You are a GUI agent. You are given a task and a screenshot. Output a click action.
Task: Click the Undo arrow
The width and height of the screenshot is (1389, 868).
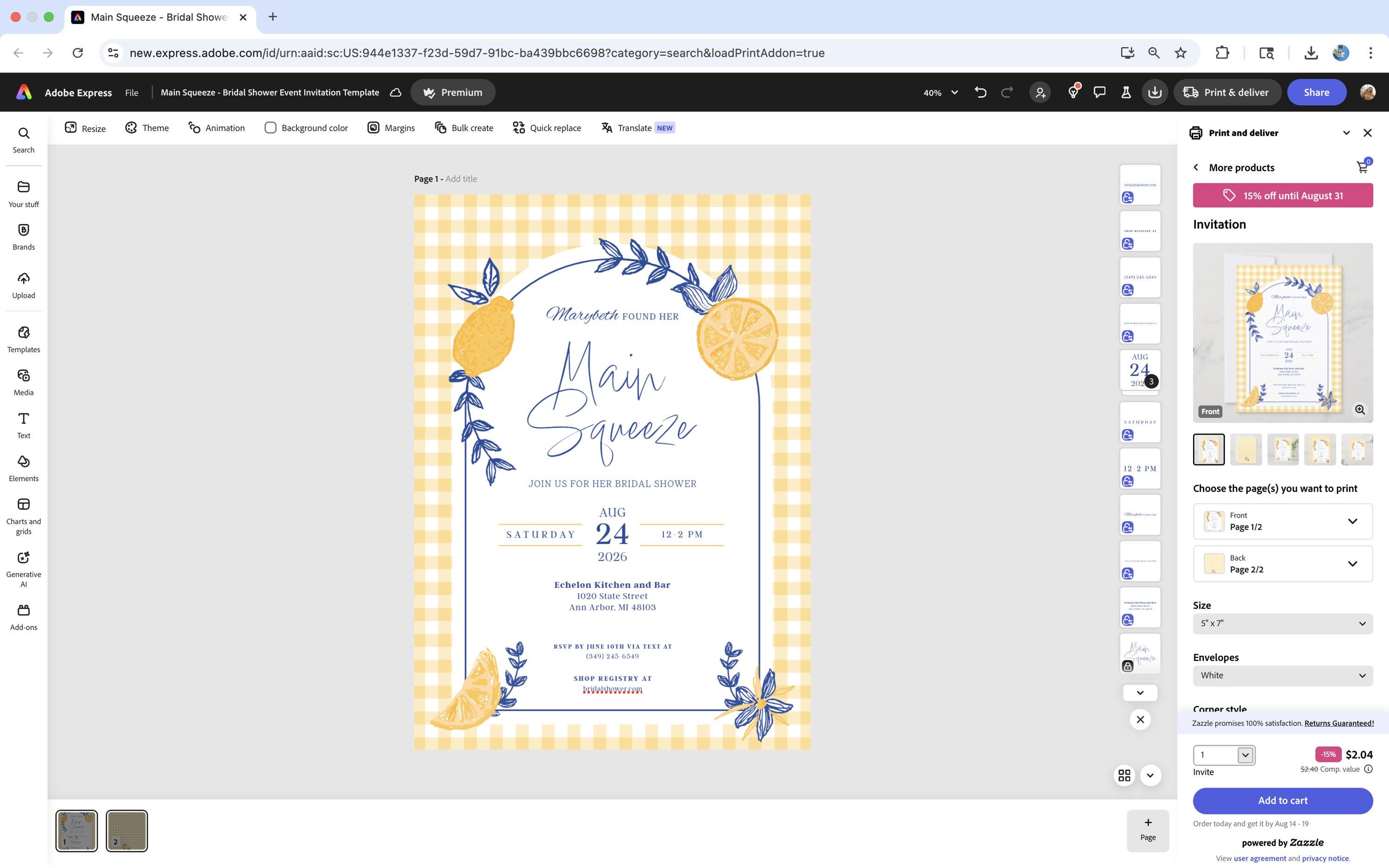(980, 93)
